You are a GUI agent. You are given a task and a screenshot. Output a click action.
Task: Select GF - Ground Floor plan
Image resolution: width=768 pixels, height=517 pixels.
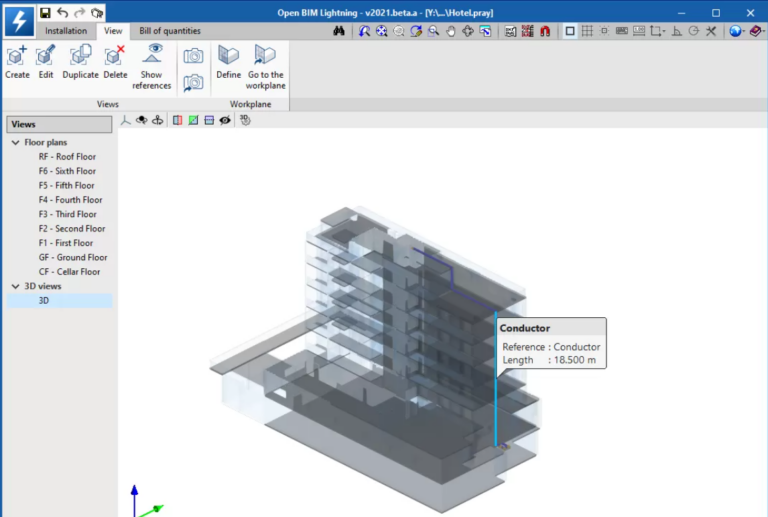(x=72, y=257)
